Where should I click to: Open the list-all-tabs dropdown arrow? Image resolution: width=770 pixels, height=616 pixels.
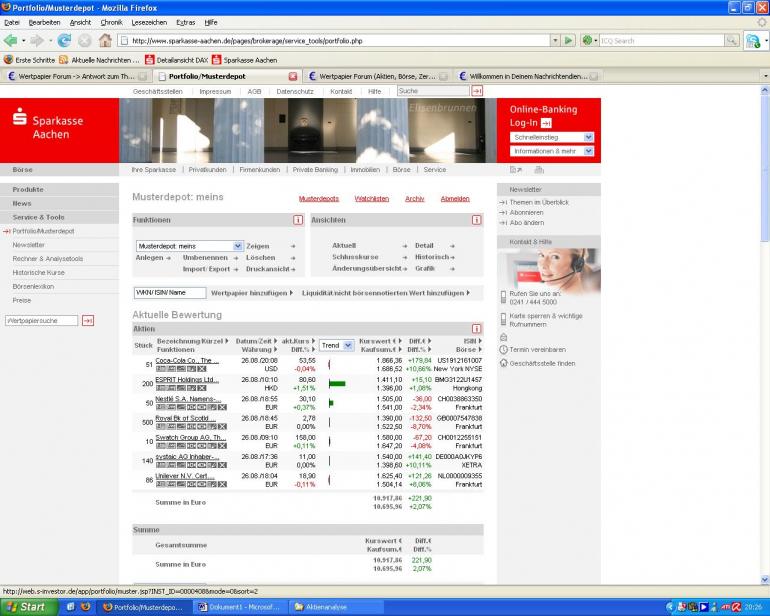click(765, 76)
